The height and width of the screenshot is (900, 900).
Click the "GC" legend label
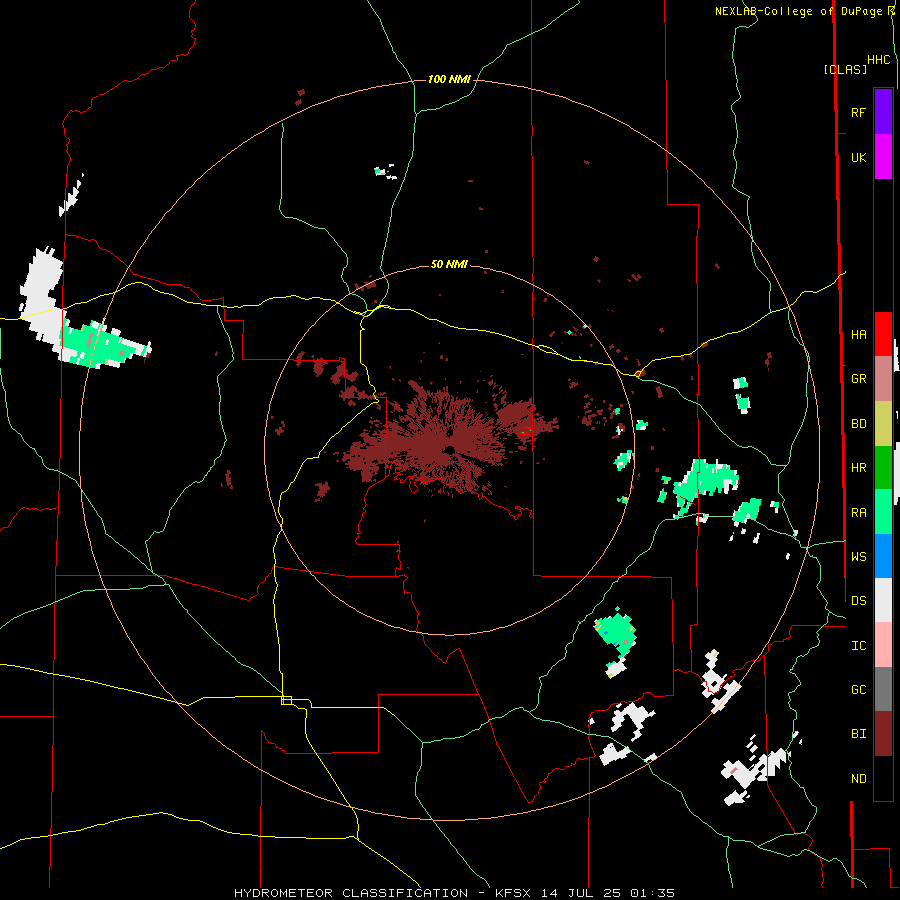858,690
